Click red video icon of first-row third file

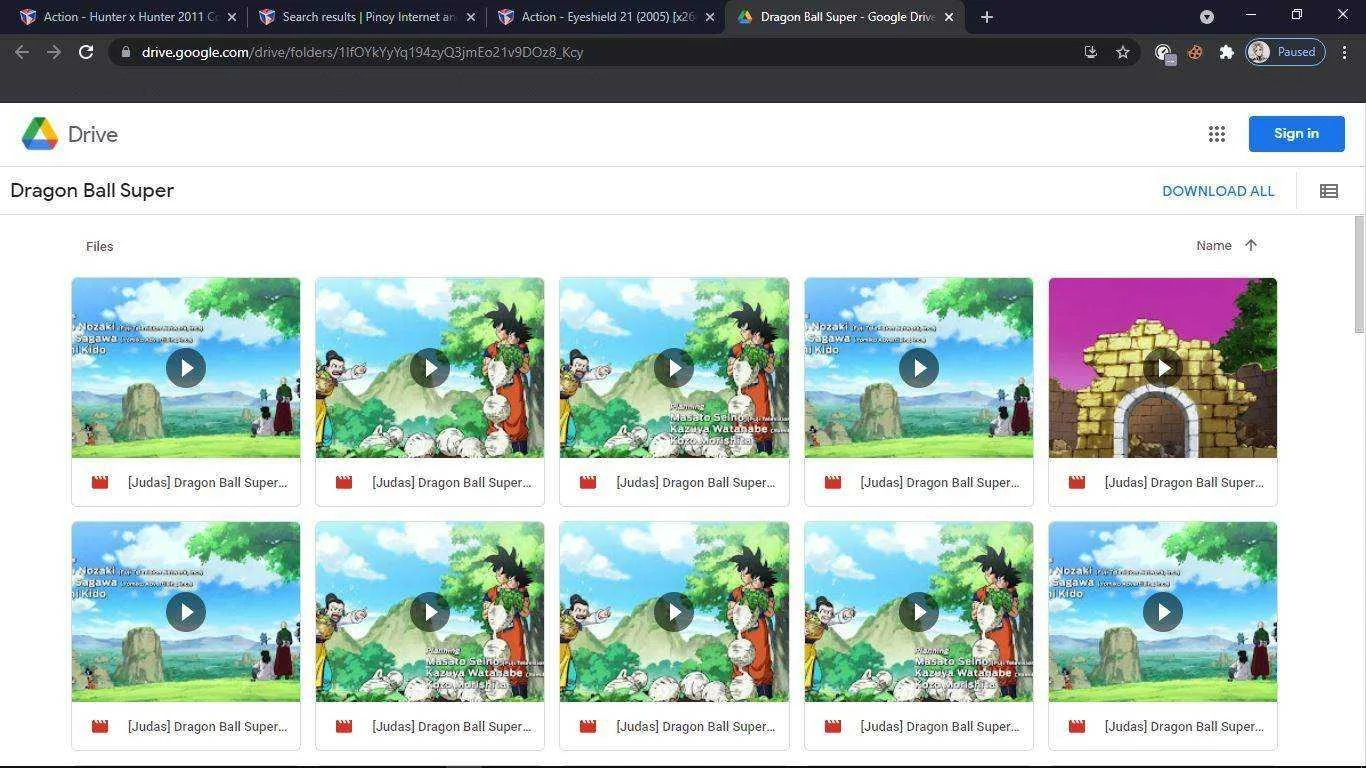coord(588,482)
